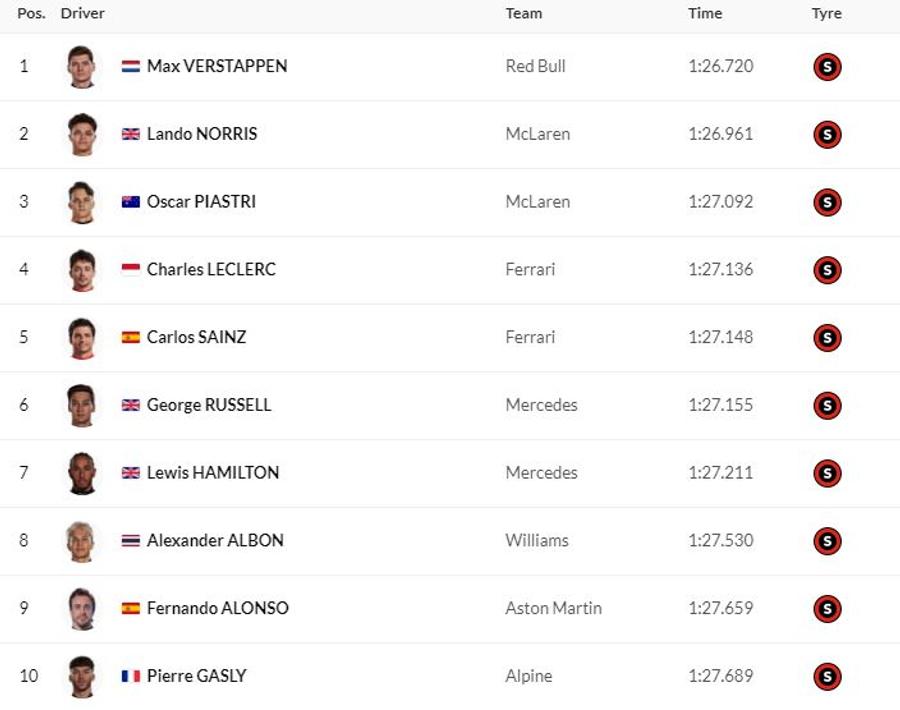
Task: Click the Netherlands flag next to Max Verstappen
Action: tap(130, 67)
